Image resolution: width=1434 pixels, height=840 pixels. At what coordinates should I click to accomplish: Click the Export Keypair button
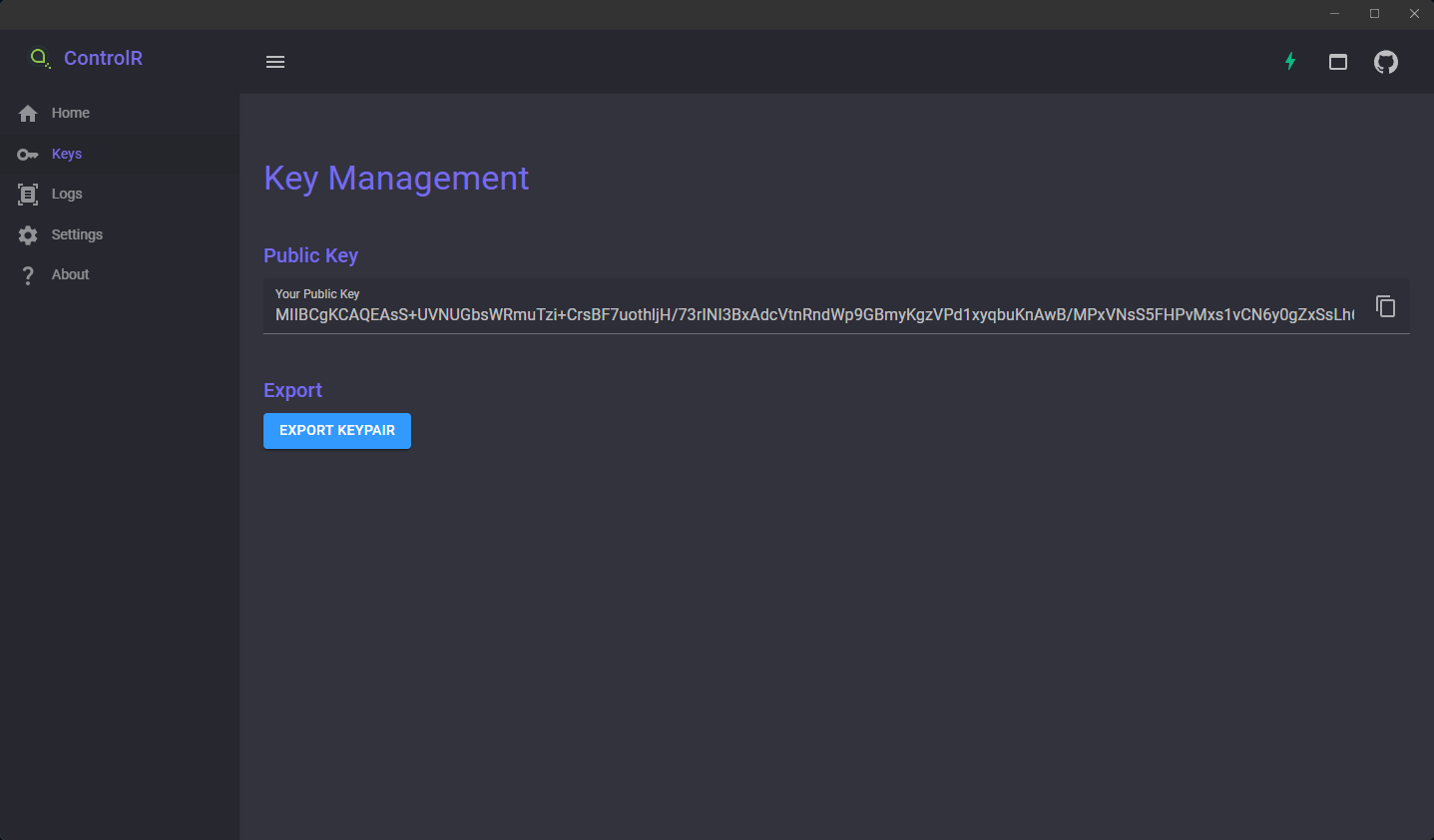pyautogui.click(x=337, y=431)
